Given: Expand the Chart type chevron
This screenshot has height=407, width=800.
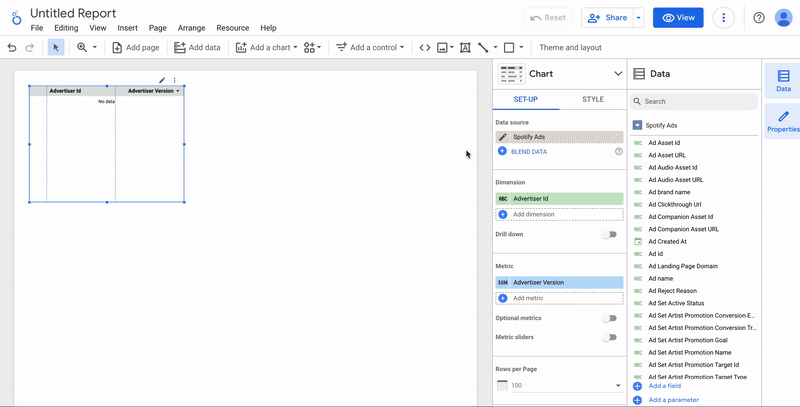Looking at the screenshot, I should (618, 73).
